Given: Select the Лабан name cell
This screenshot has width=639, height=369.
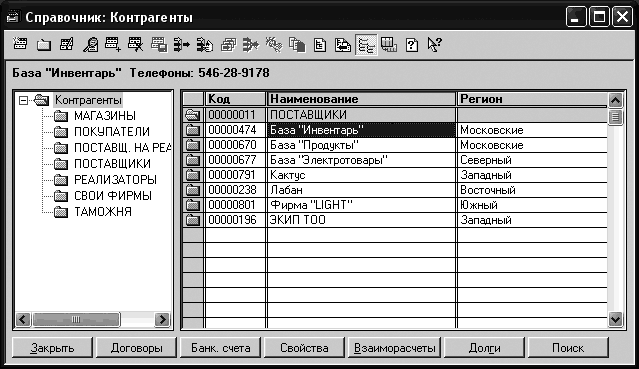Looking at the screenshot, I should click(x=361, y=190).
